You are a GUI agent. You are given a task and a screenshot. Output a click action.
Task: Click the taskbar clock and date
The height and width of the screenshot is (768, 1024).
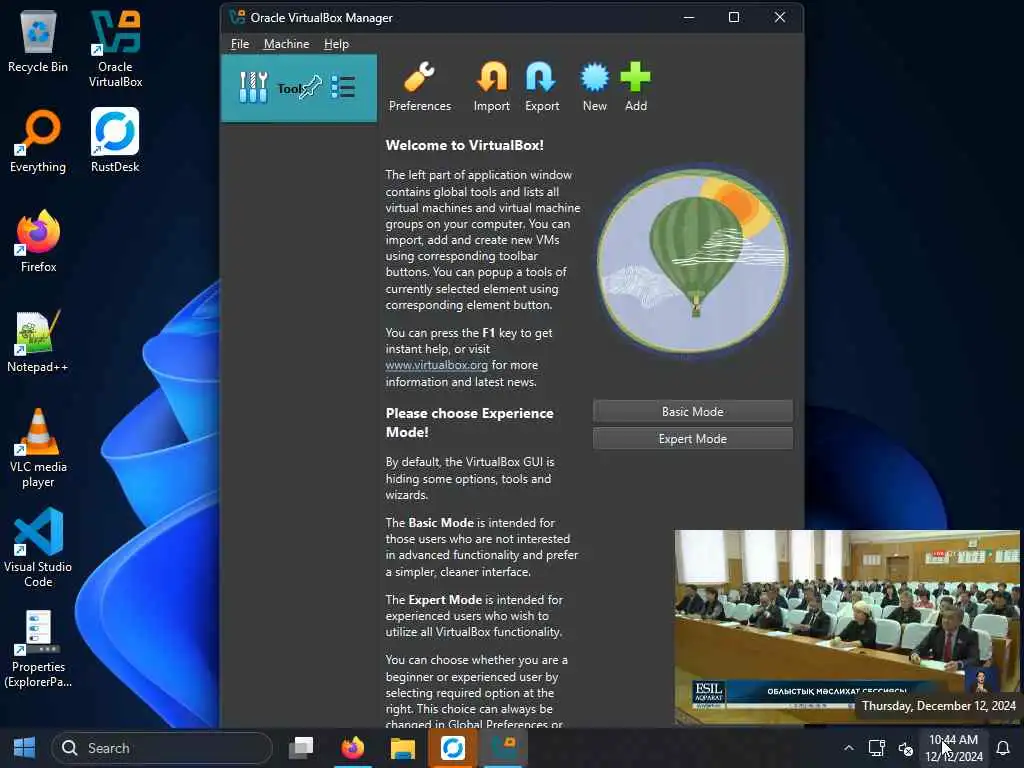(x=954, y=748)
